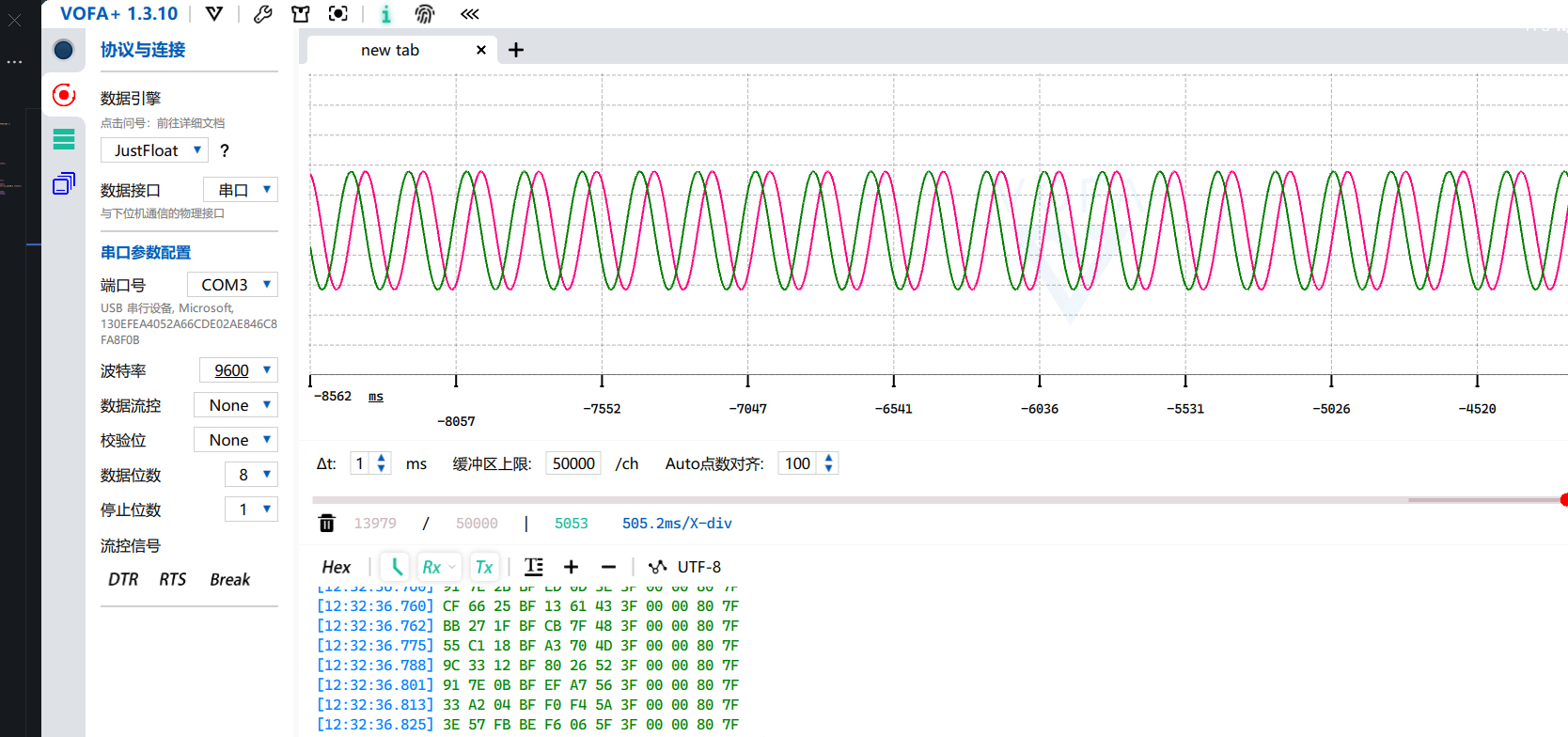Click the red scrollbar handle at right end
Screen dimensions: 1568x737
pyautogui.click(x=1564, y=500)
